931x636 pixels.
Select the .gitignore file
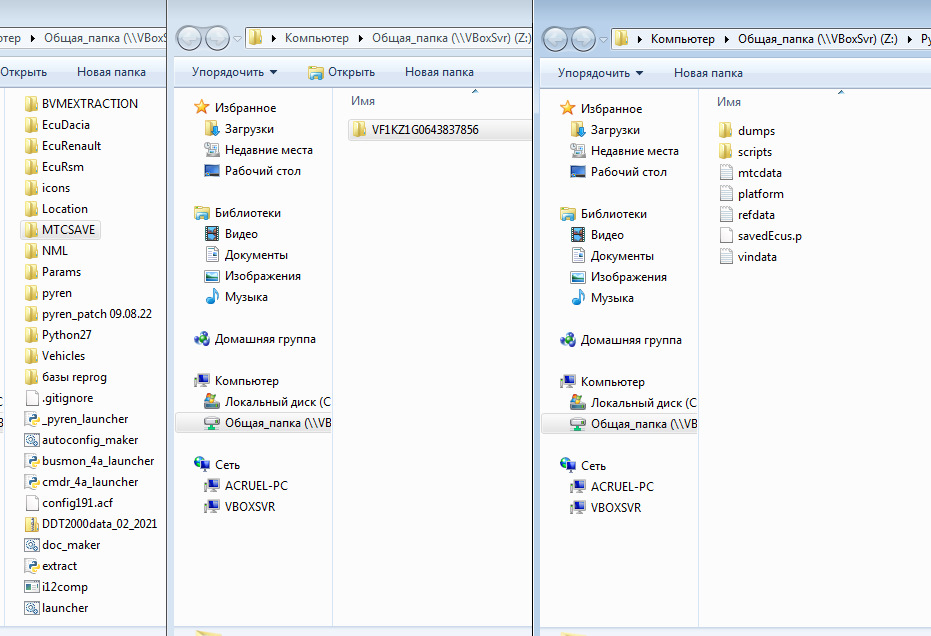pyautogui.click(x=59, y=398)
